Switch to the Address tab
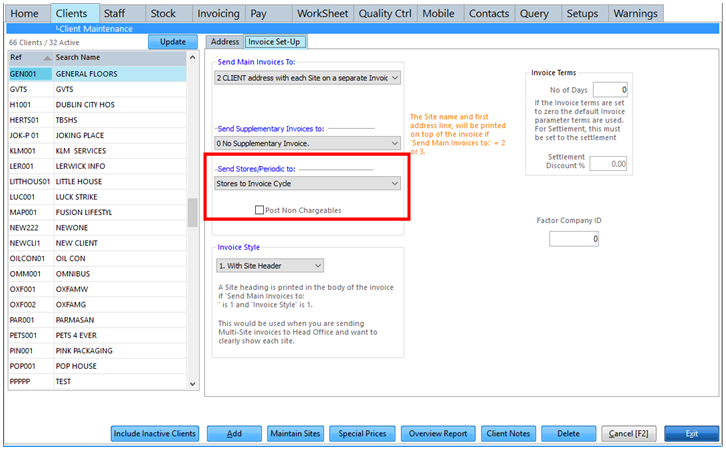Viewport: 726px width, 451px height. (x=225, y=42)
